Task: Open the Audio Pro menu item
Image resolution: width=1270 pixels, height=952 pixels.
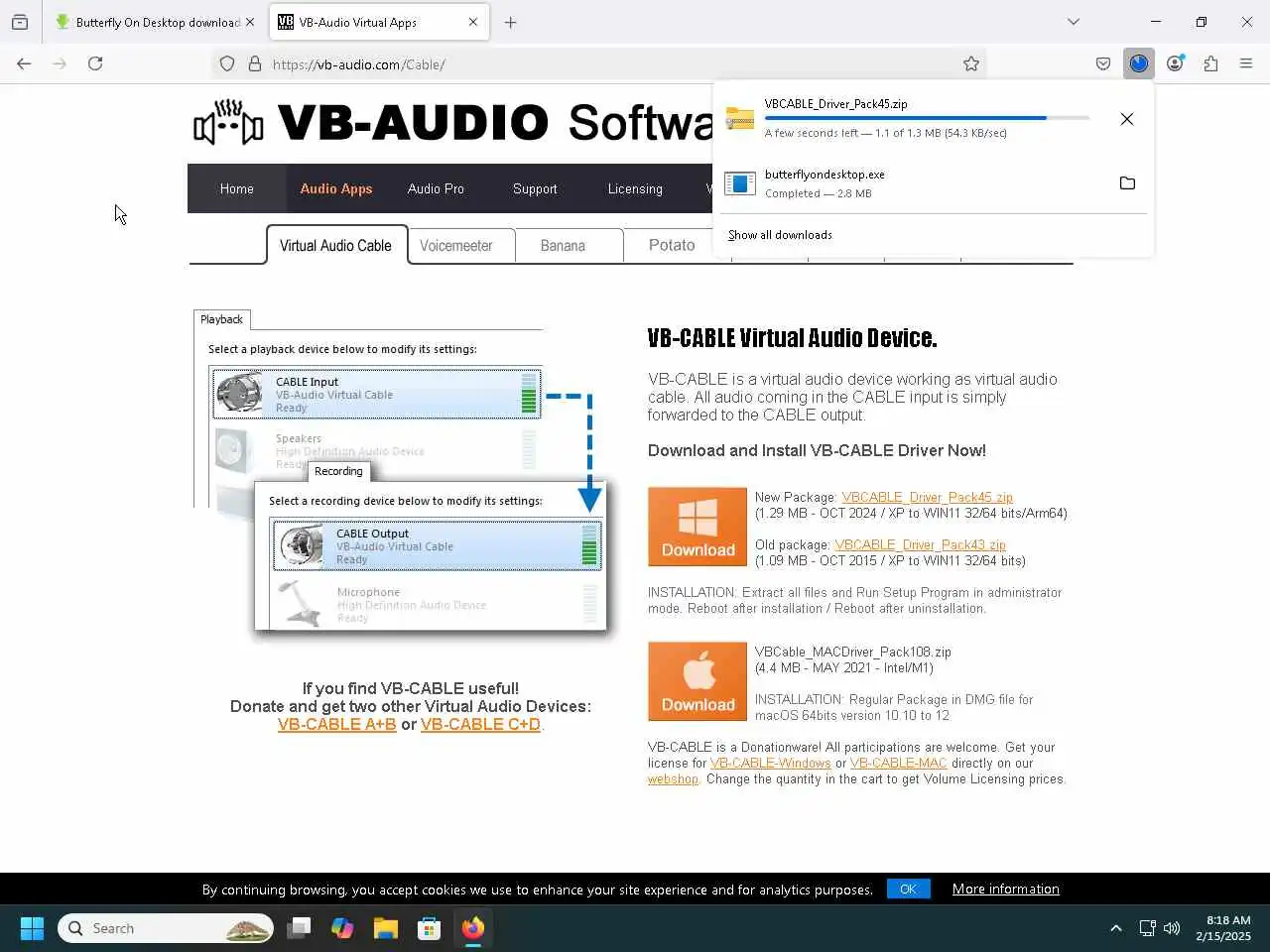Action: (x=436, y=188)
